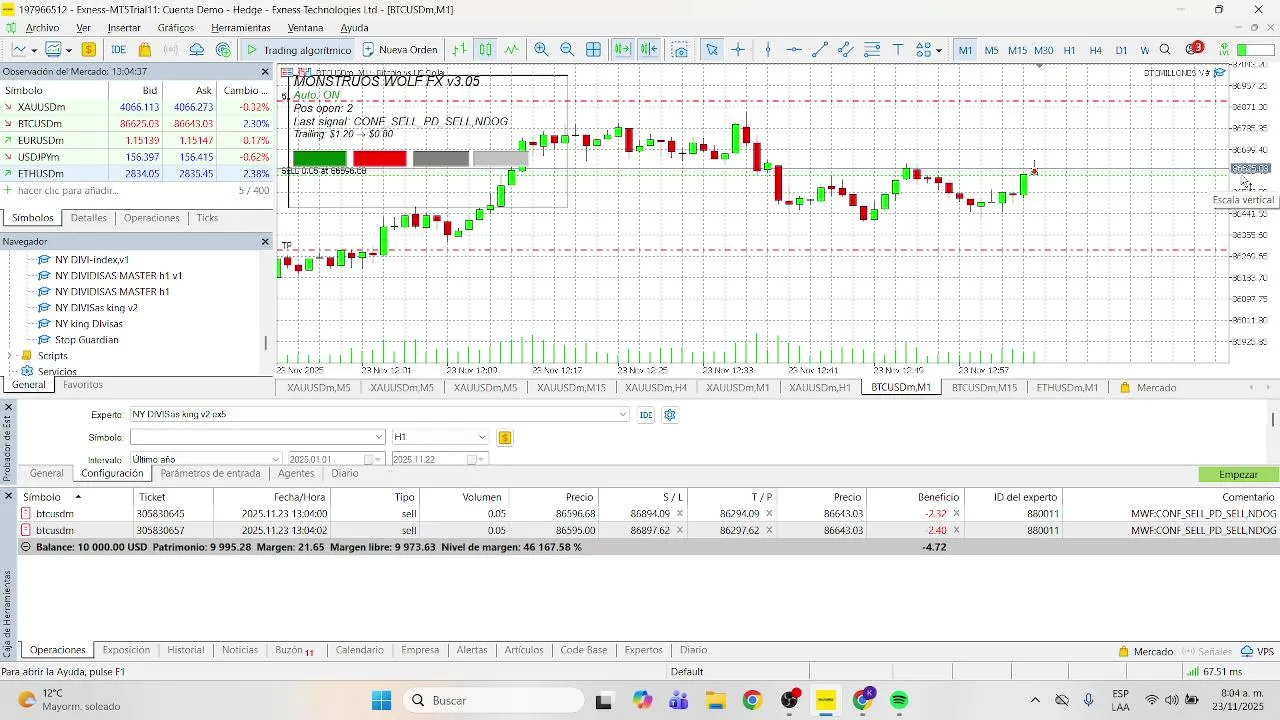Switch chart timeframe to D1

pyautogui.click(x=1122, y=50)
